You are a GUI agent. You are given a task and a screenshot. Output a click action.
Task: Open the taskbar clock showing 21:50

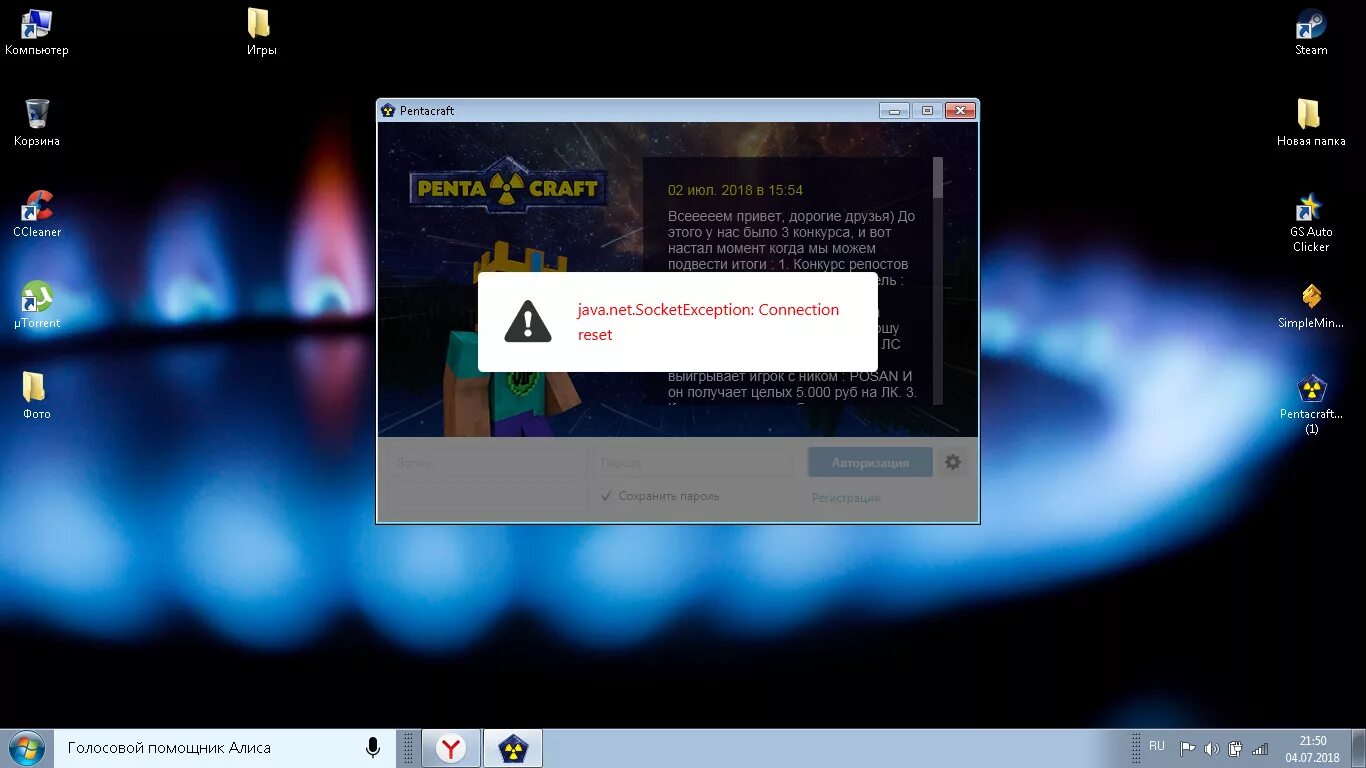(x=1312, y=748)
